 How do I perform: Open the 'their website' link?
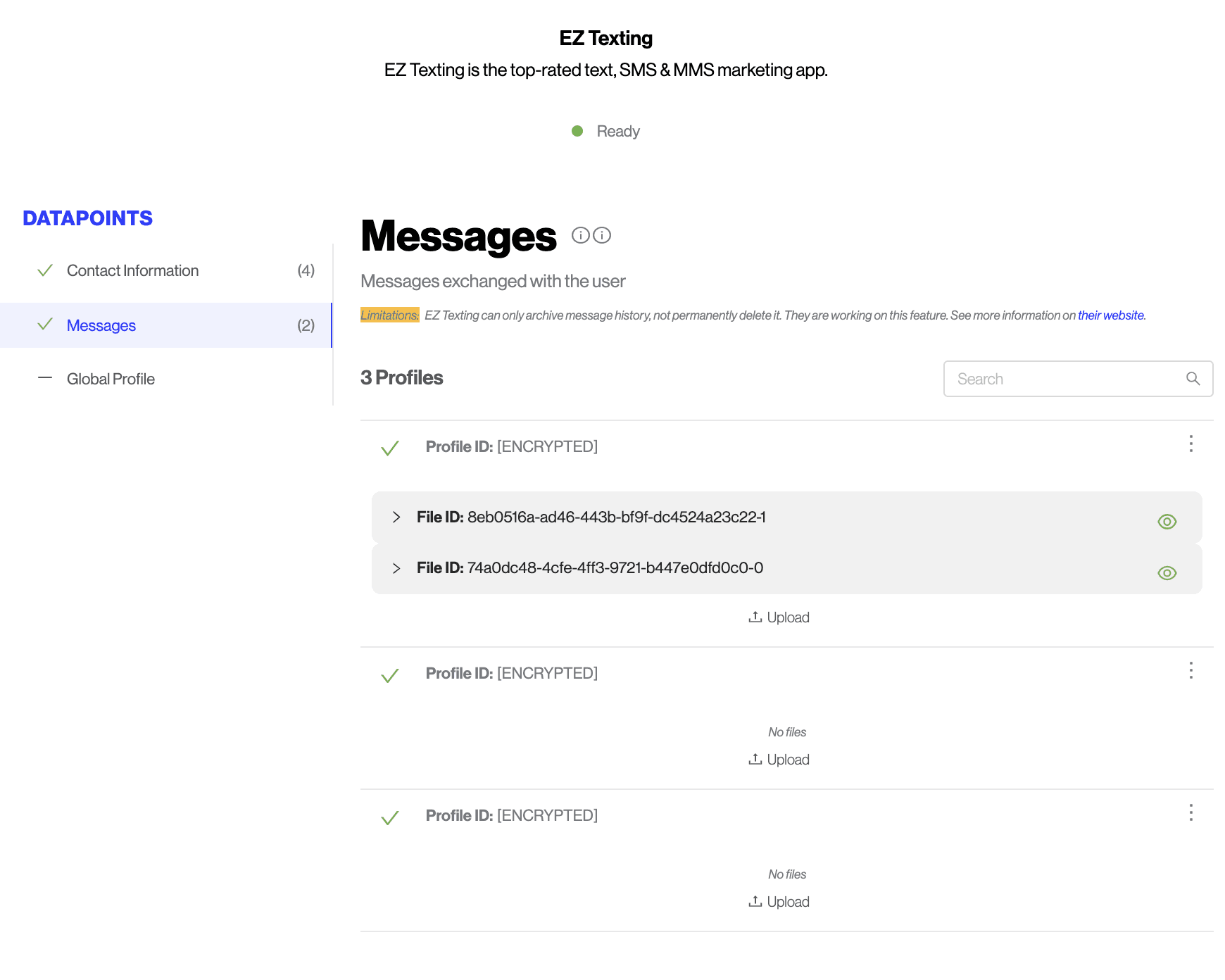click(1110, 315)
